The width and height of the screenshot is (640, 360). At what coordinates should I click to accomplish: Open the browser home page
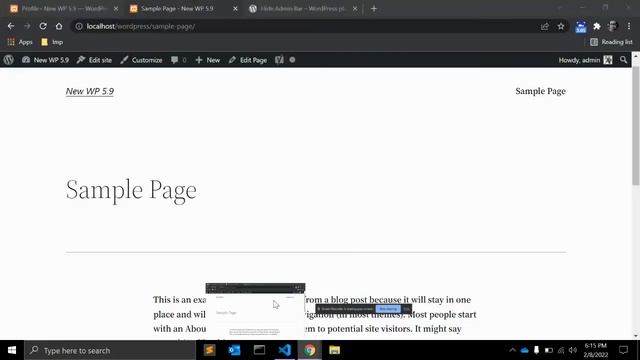coord(59,26)
